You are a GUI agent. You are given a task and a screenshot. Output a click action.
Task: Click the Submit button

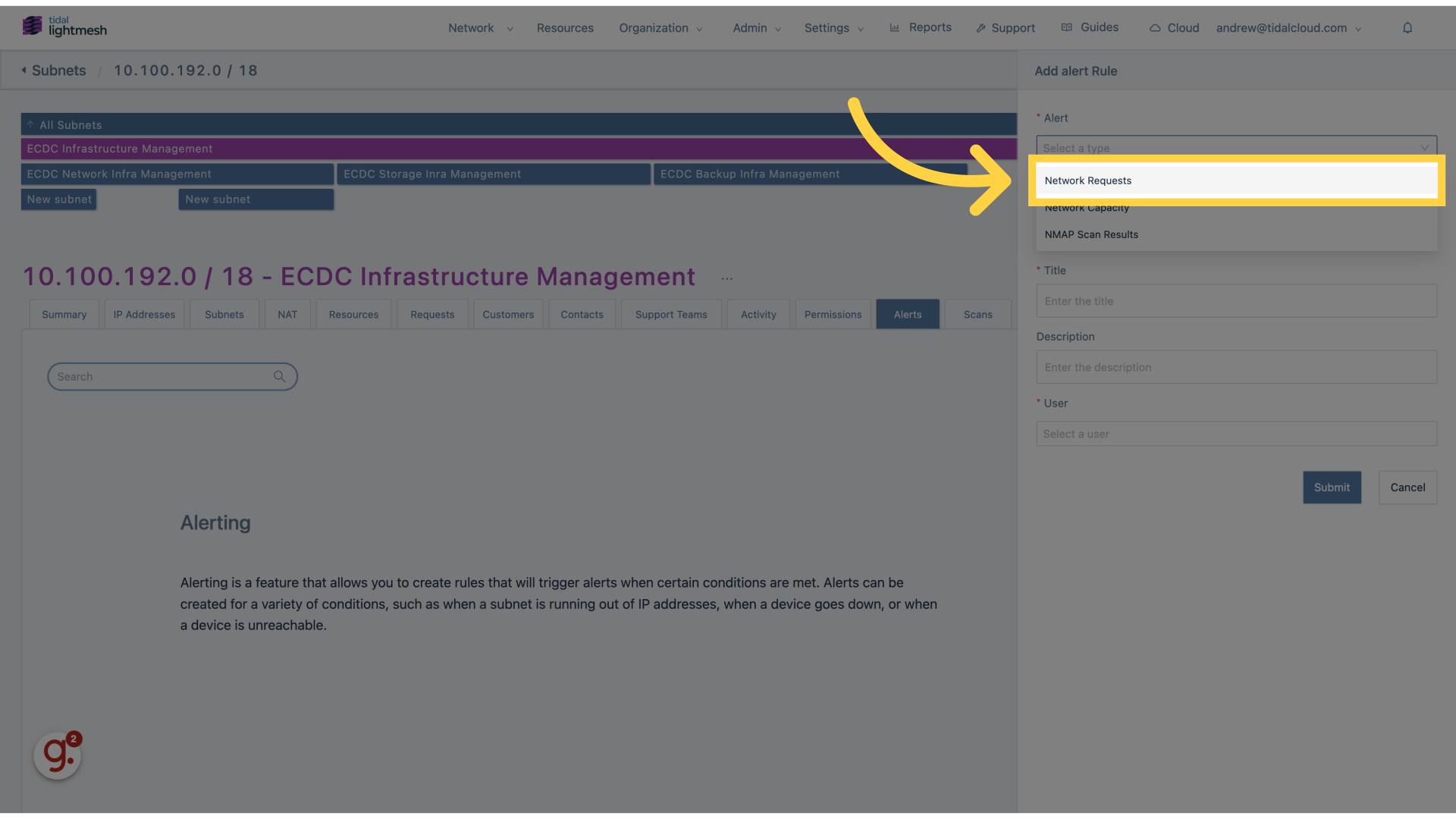1332,487
